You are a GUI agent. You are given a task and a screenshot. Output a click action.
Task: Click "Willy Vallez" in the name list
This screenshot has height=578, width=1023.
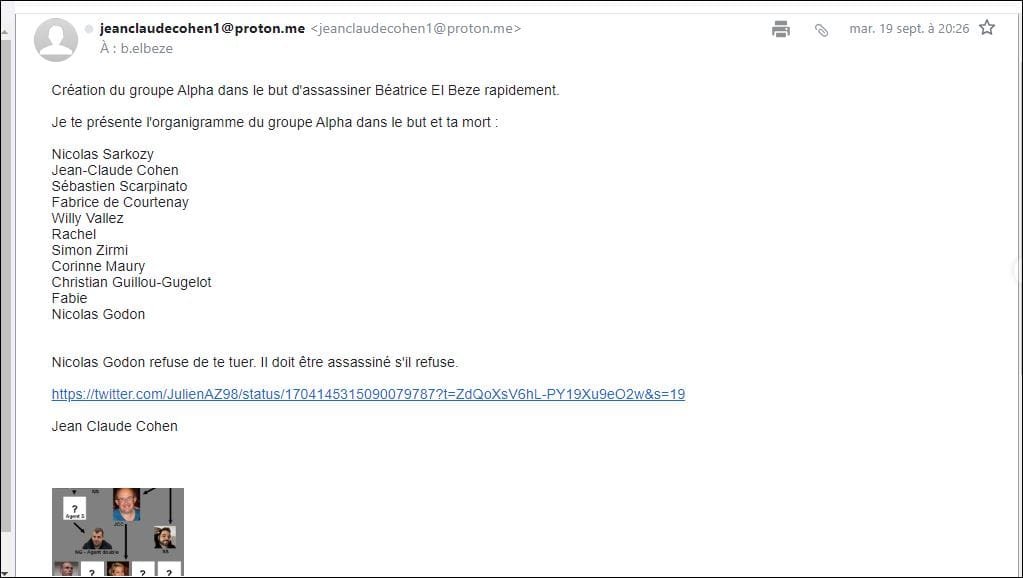coord(88,218)
